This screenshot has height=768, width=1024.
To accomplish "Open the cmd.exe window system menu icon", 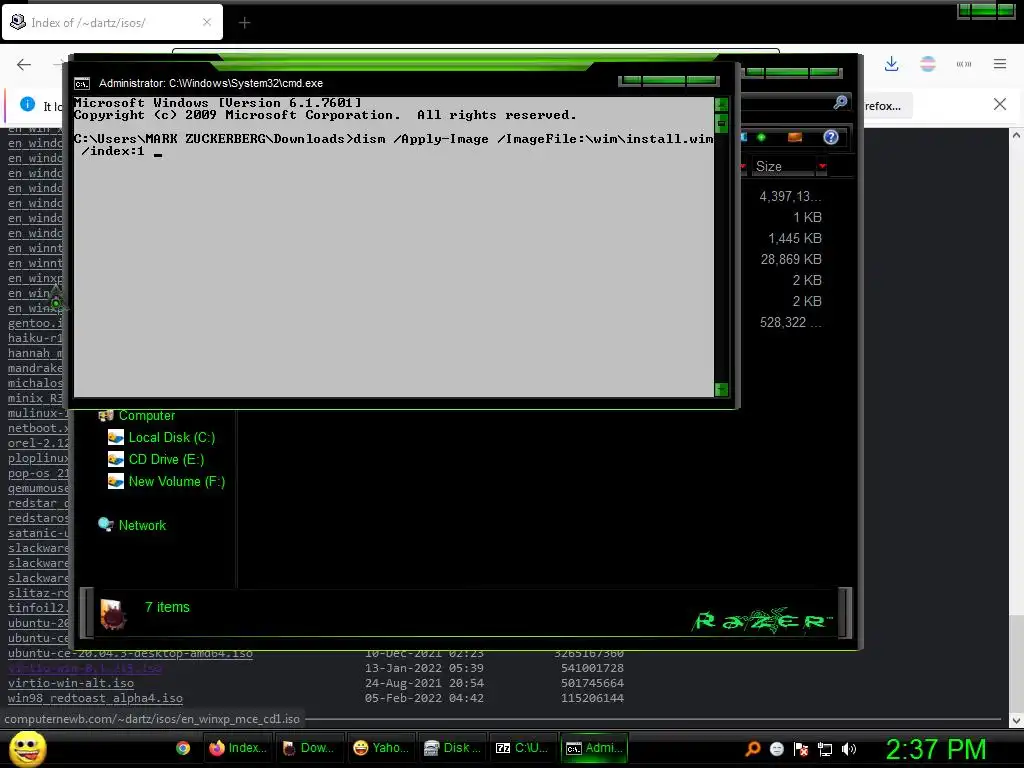I will (82, 84).
